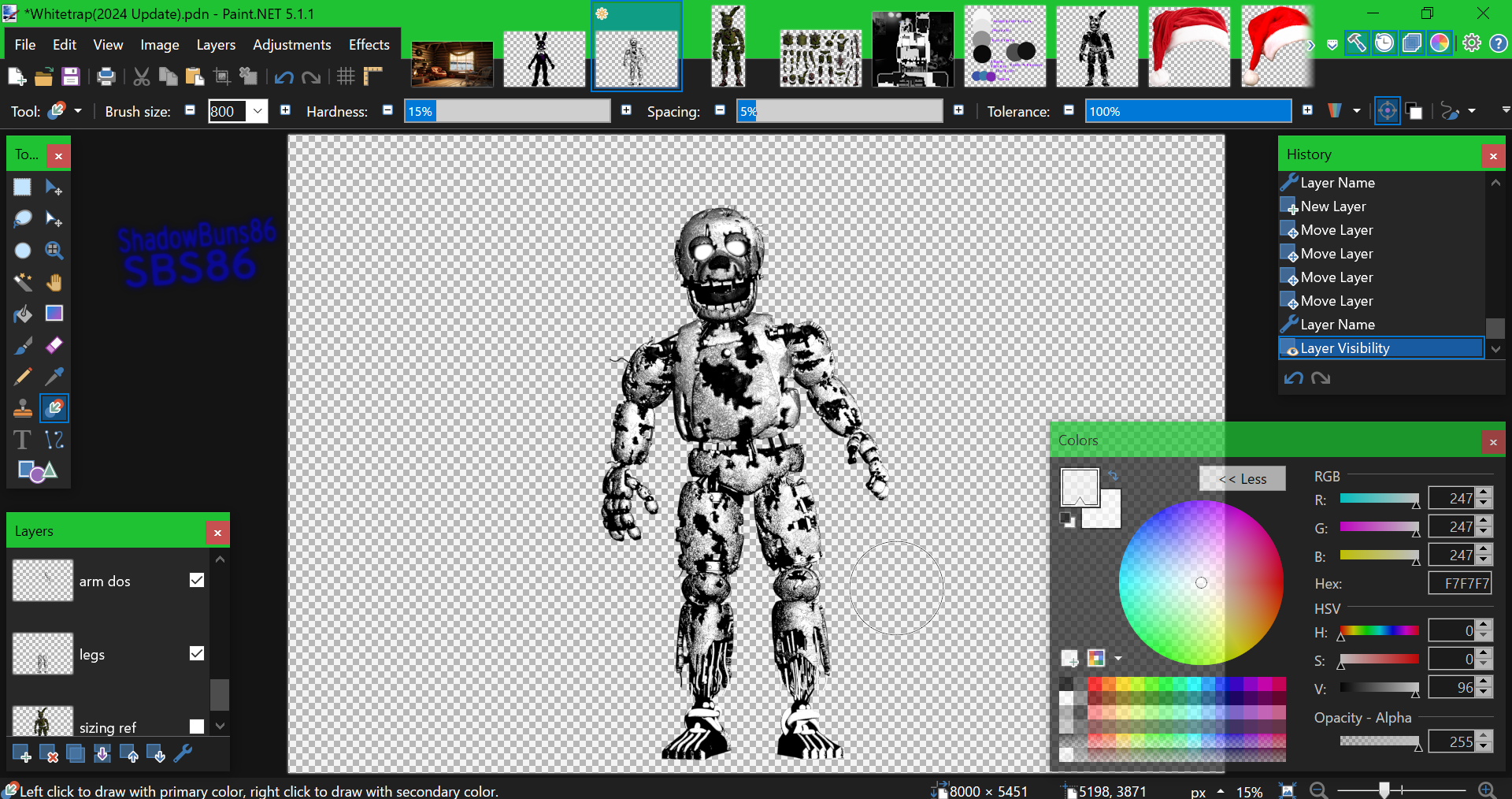Image resolution: width=1512 pixels, height=799 pixels.
Task: Click the zoom slider in status bar
Action: pyautogui.click(x=1401, y=790)
